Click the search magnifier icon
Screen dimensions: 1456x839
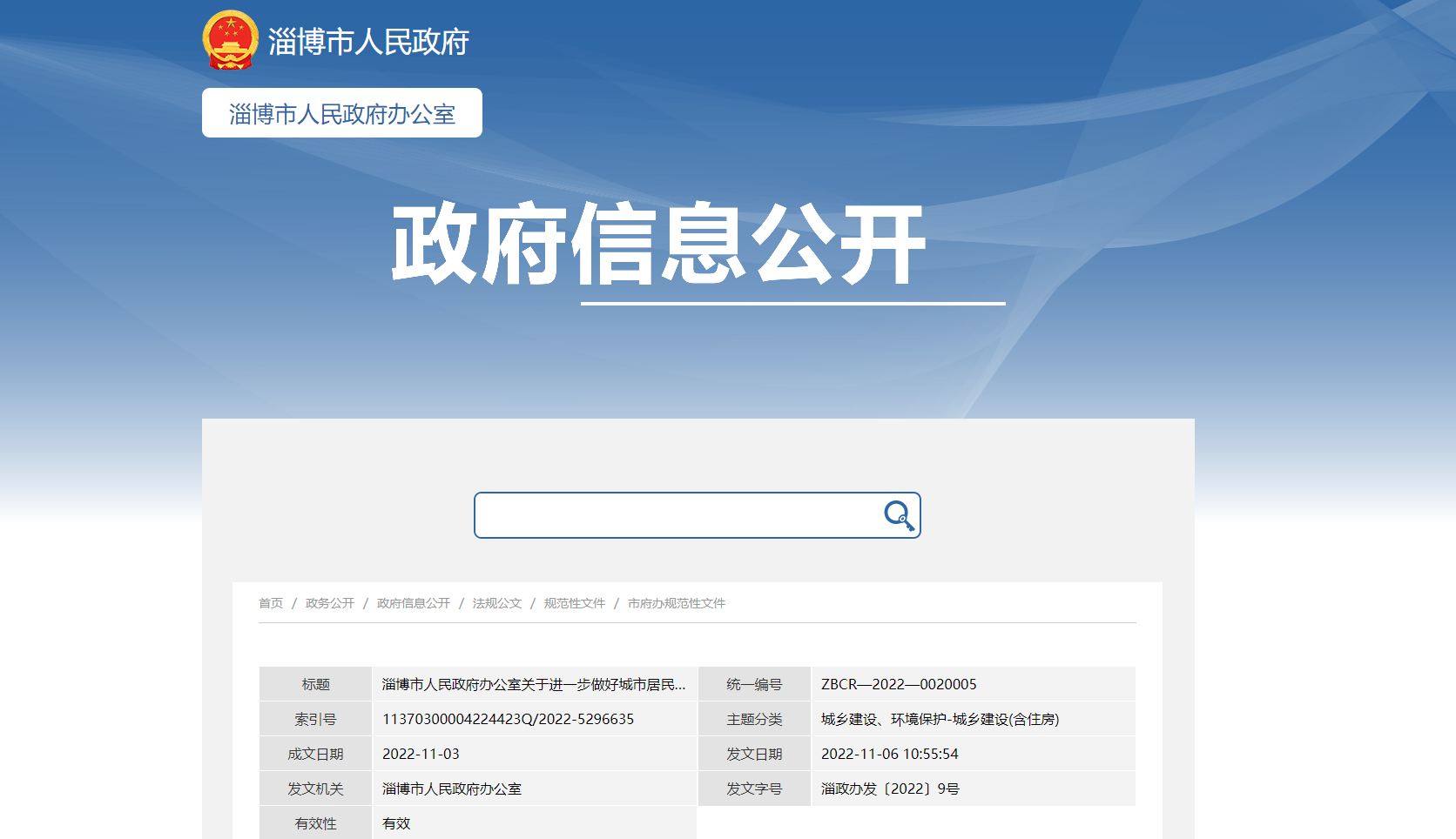pos(898,515)
